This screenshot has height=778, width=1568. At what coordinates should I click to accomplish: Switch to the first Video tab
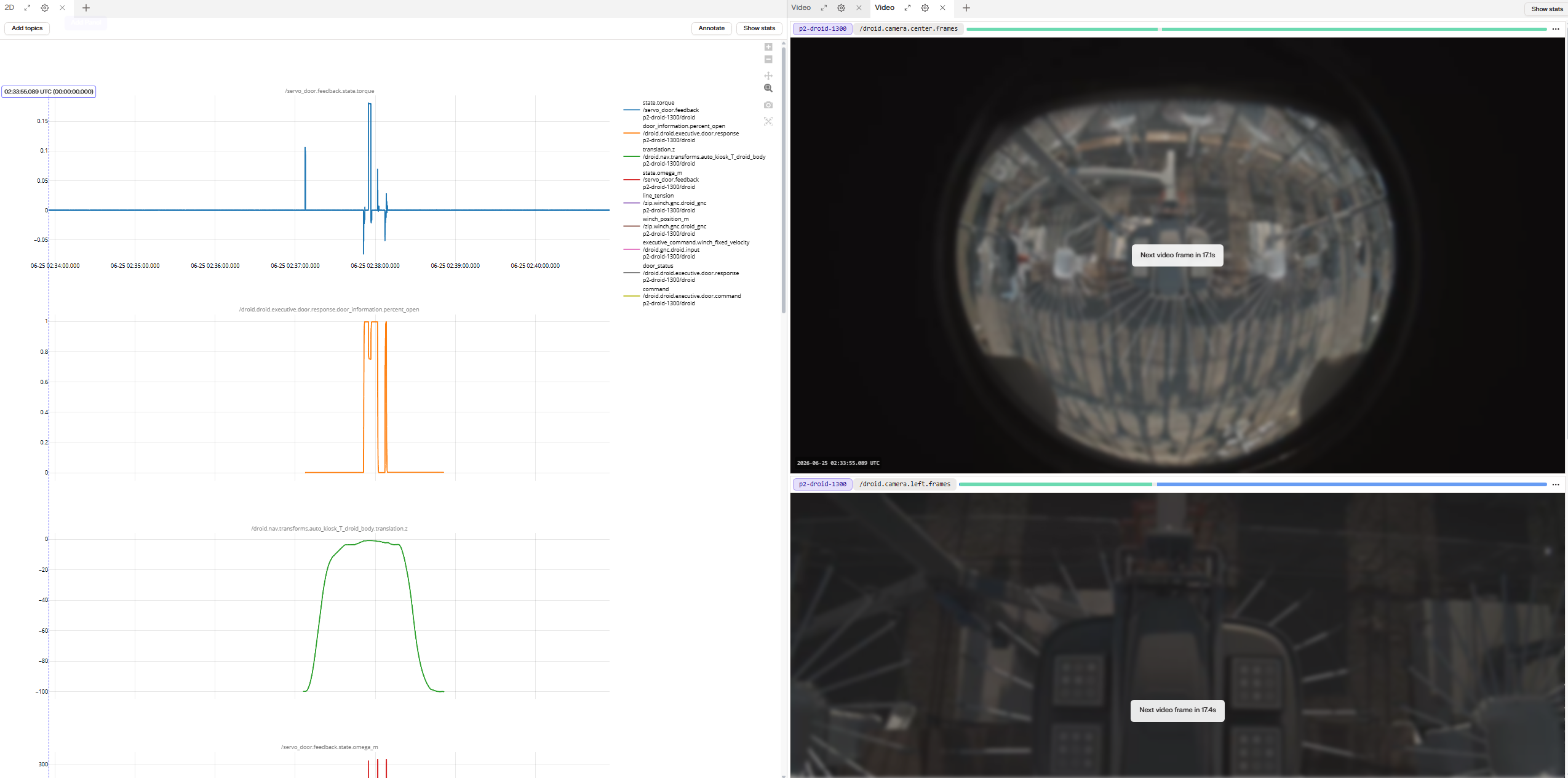tap(801, 8)
